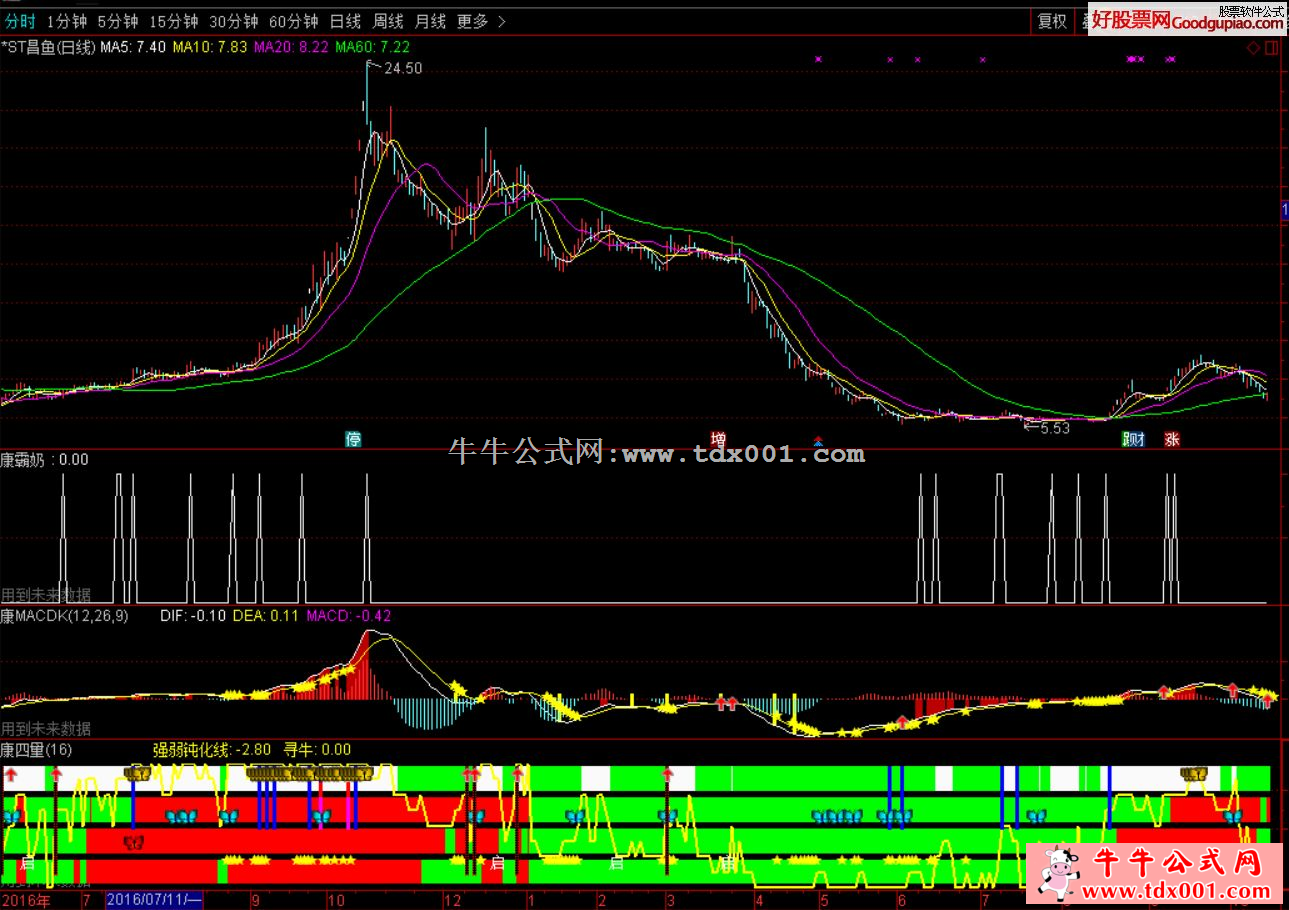
Task: Click month 12 on the date axis
Action: pyautogui.click(x=451, y=900)
